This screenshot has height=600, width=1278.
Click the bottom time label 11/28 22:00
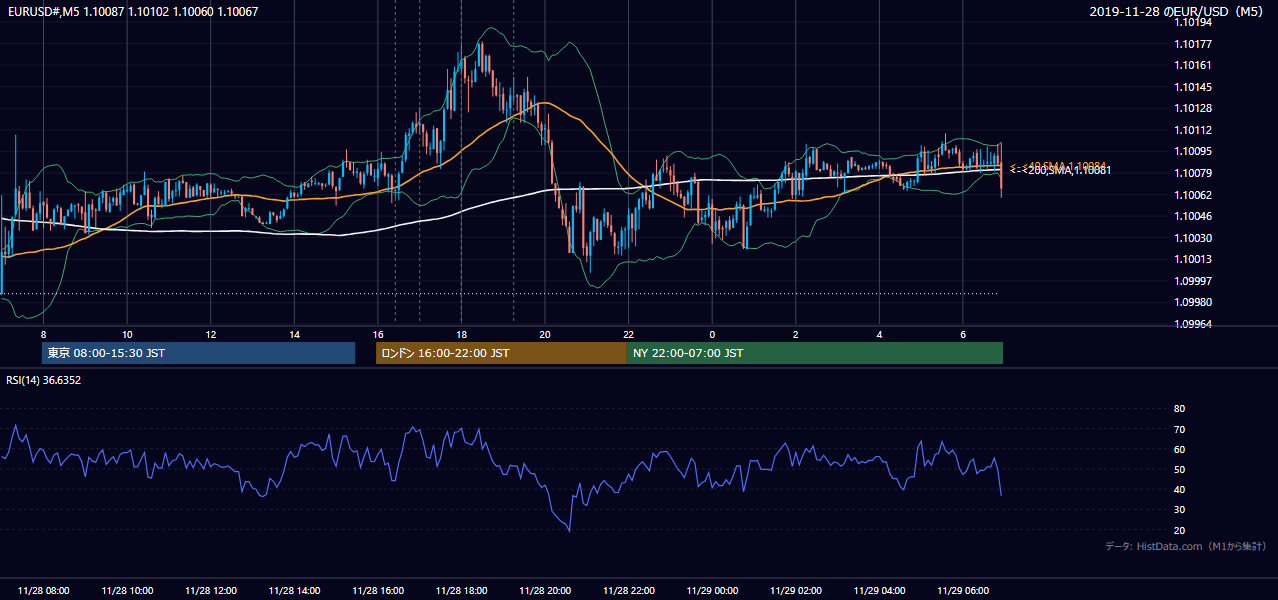point(628,591)
